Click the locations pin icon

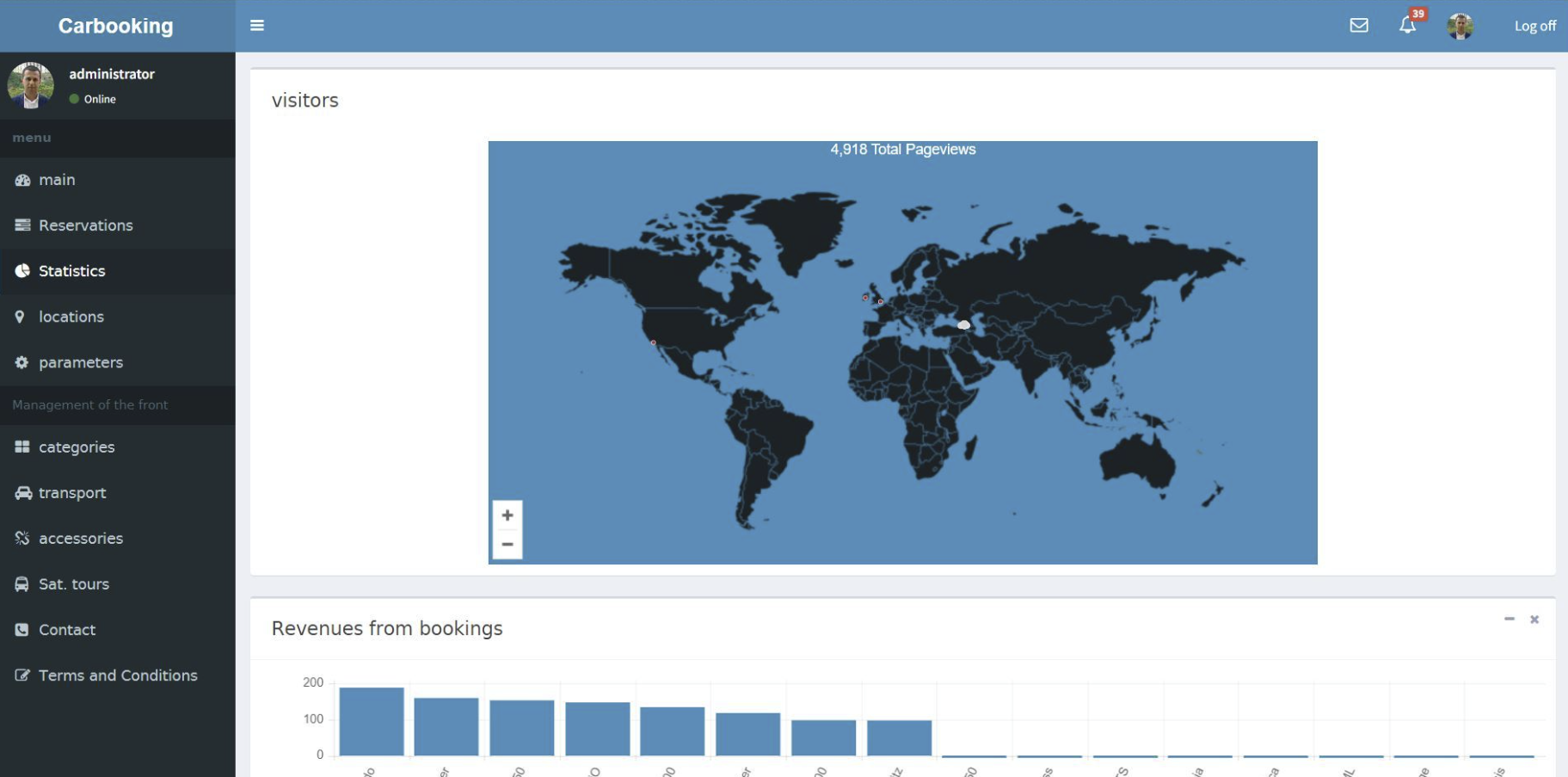point(20,317)
